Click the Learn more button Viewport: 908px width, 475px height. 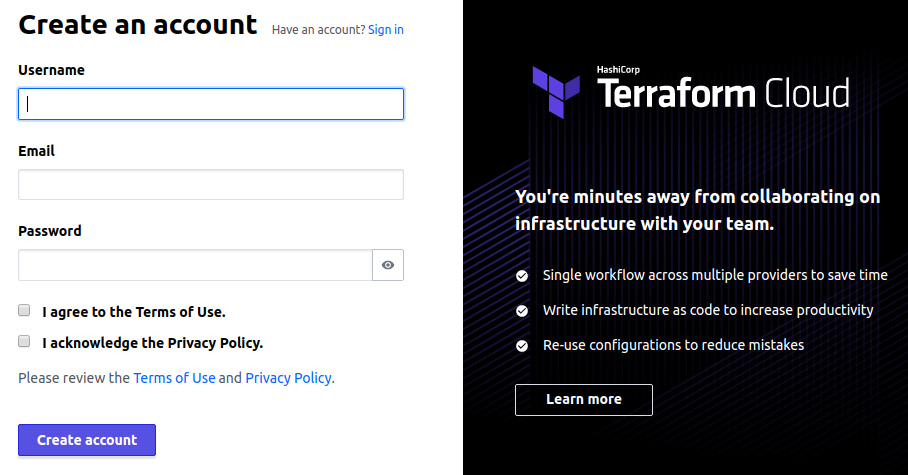point(584,400)
